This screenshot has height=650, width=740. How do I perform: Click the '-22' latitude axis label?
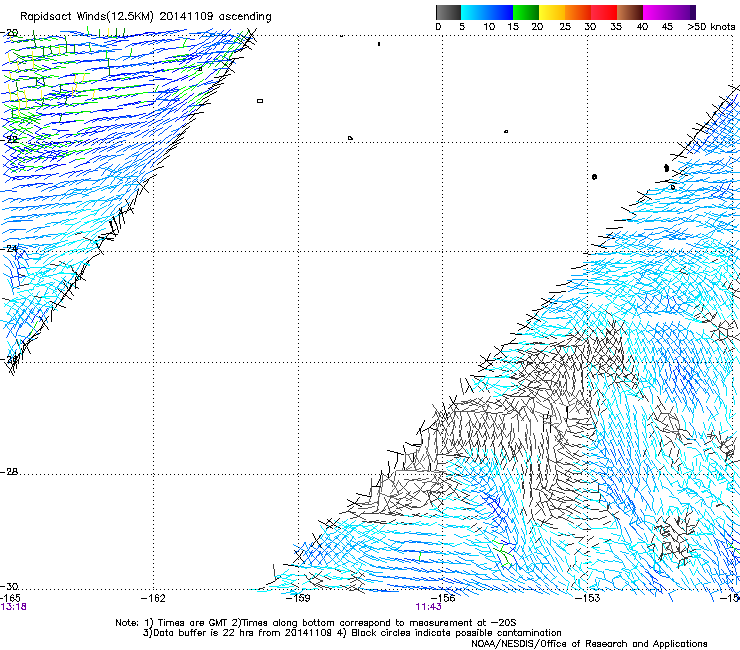(x=9, y=139)
